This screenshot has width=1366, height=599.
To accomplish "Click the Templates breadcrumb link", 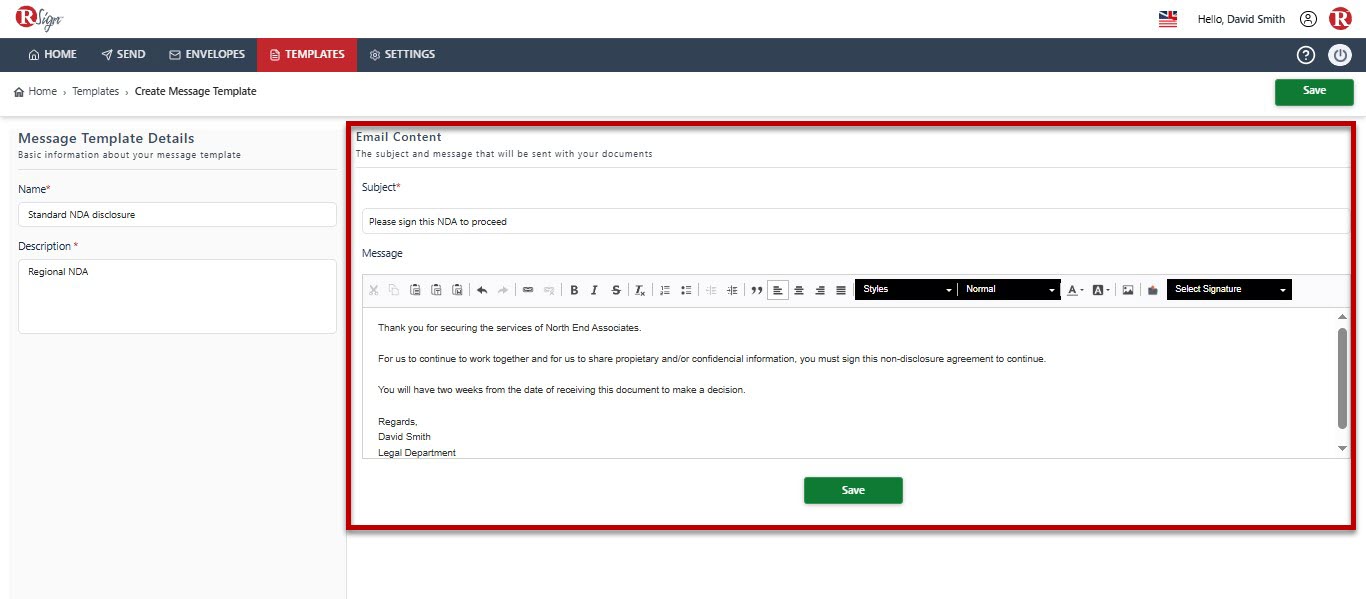I will [x=95, y=91].
